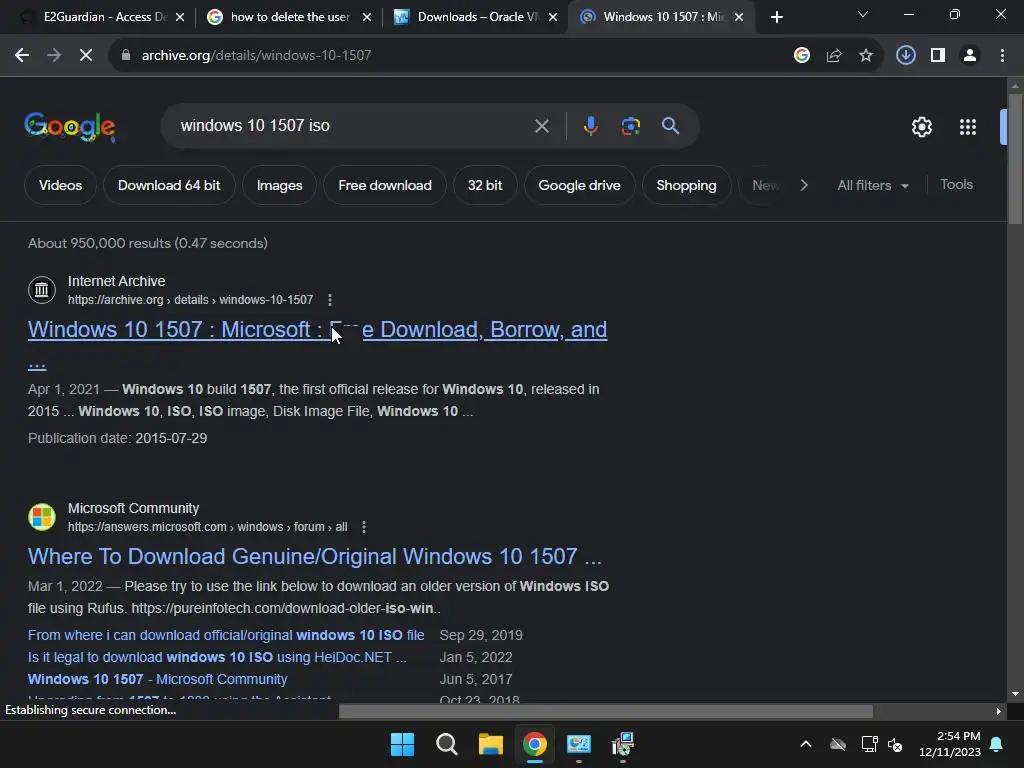The image size is (1024, 768).
Task: Click in the Google search input
Action: pos(353,126)
